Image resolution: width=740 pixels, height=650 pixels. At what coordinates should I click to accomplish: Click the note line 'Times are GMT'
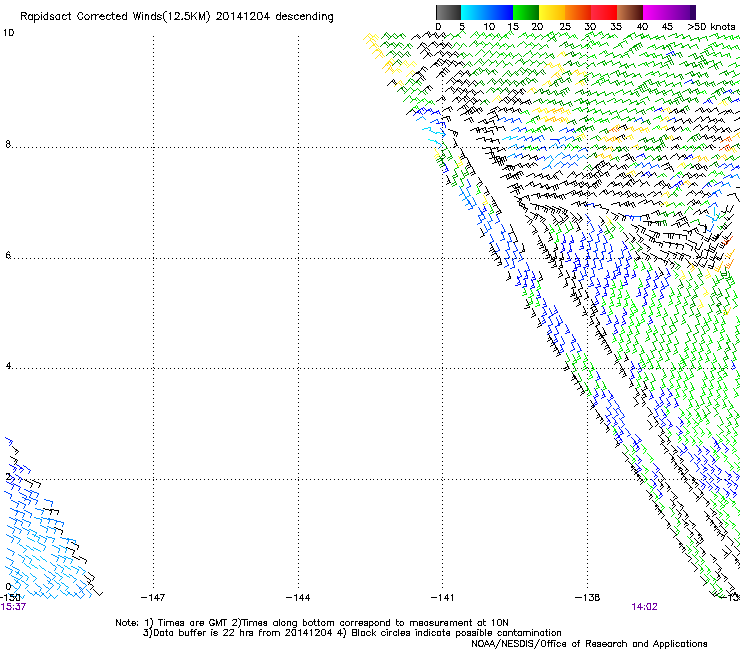193,623
